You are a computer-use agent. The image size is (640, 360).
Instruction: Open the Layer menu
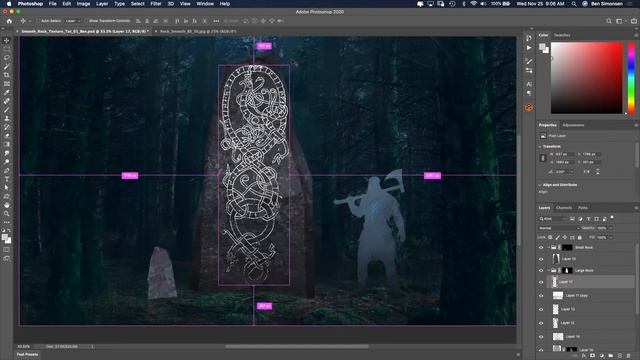(x=102, y=4)
